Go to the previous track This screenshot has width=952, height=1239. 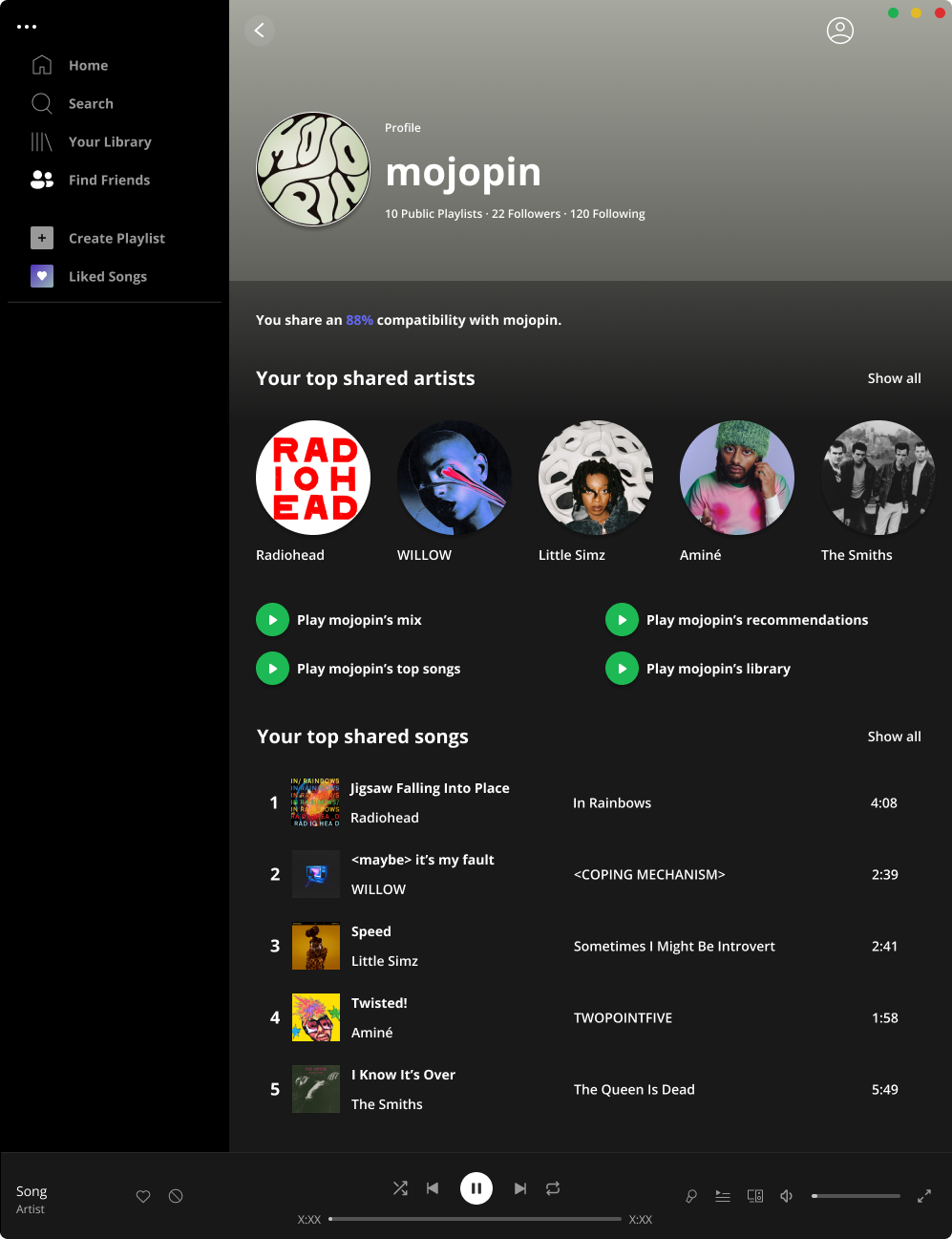click(x=433, y=1188)
